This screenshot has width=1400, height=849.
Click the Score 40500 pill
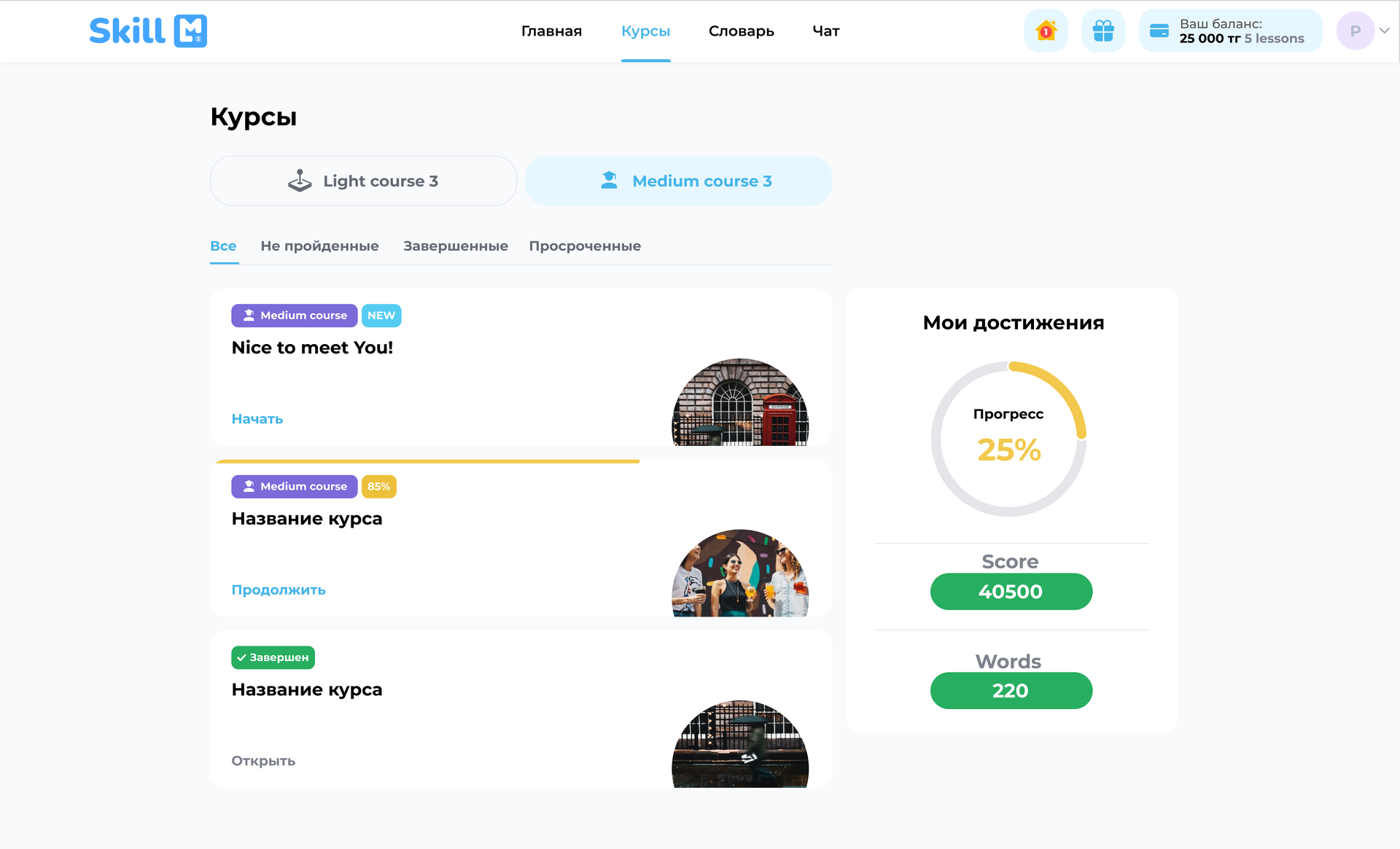point(1011,592)
